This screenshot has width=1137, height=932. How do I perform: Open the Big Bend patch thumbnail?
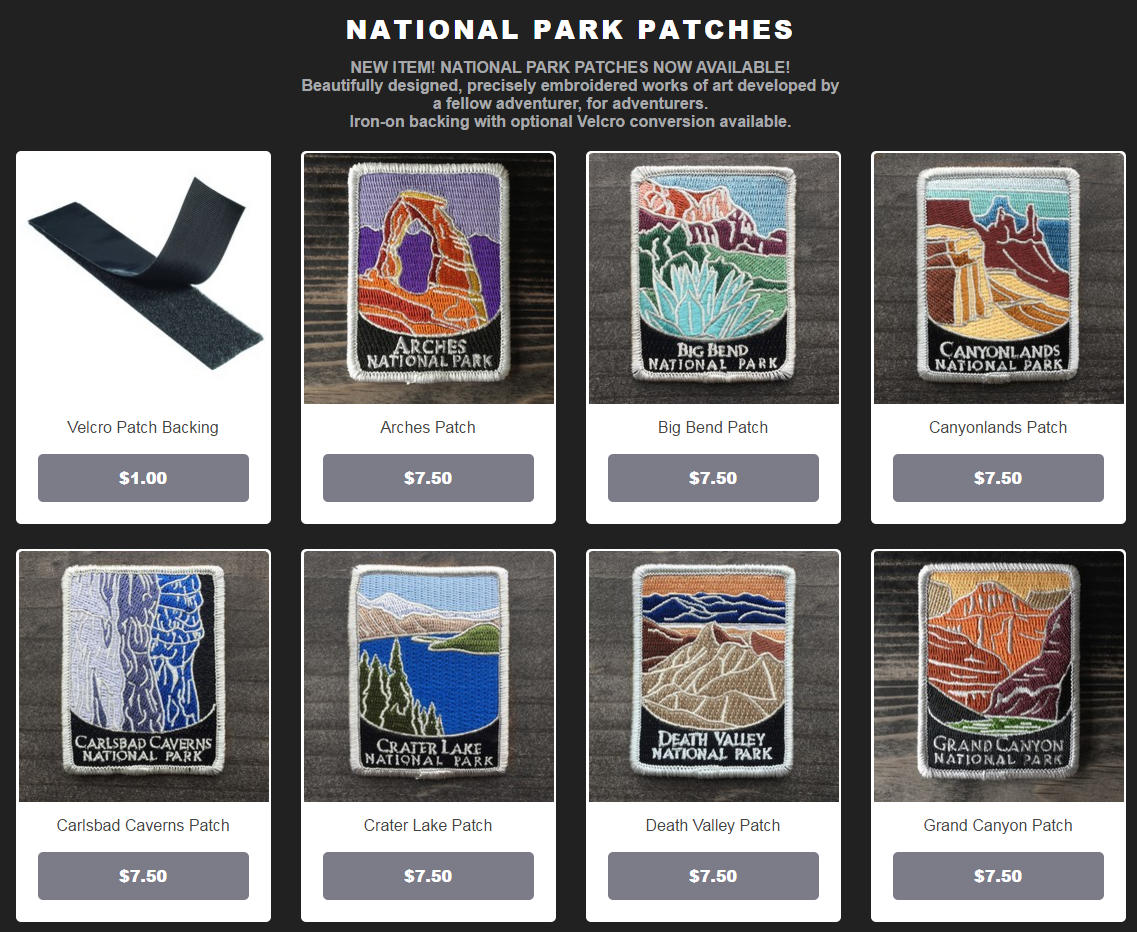click(714, 279)
